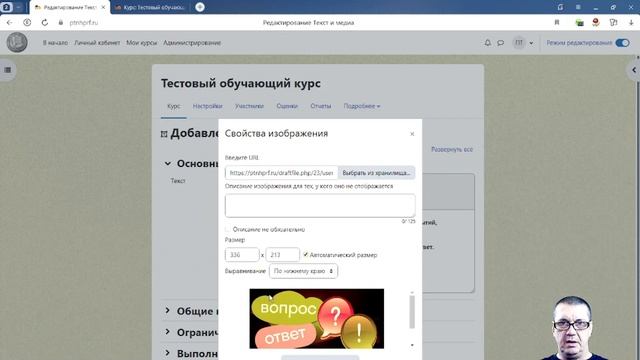
Task: Click the padlock icon in address bar
Action: click(61, 22)
